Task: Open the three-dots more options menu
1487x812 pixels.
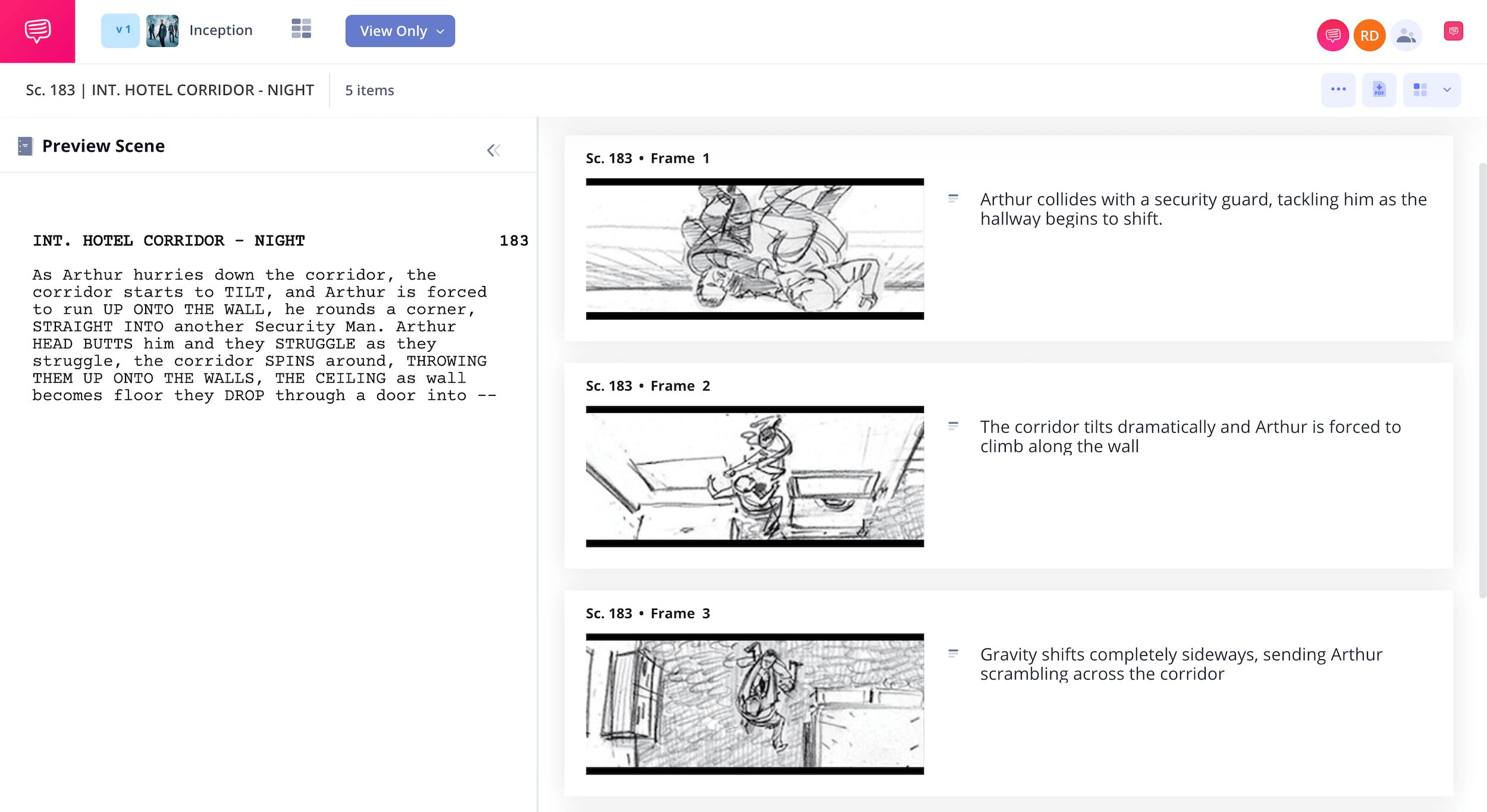Action: tap(1338, 90)
